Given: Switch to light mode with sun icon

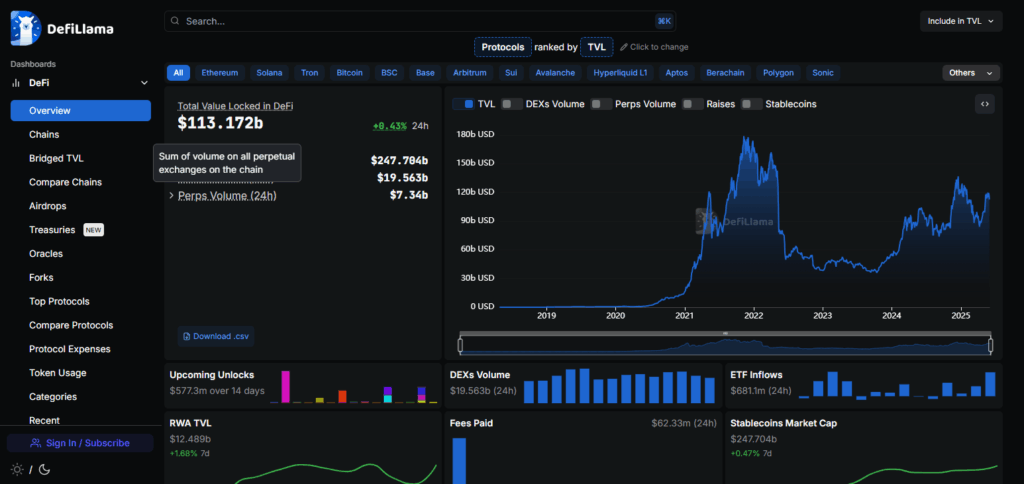Looking at the screenshot, I should point(17,469).
